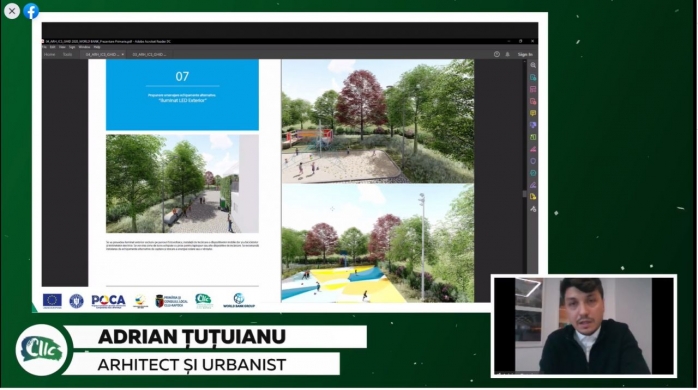698x390 pixels.
Task: Minimize the Acrobat Reader window
Action: click(509, 41)
